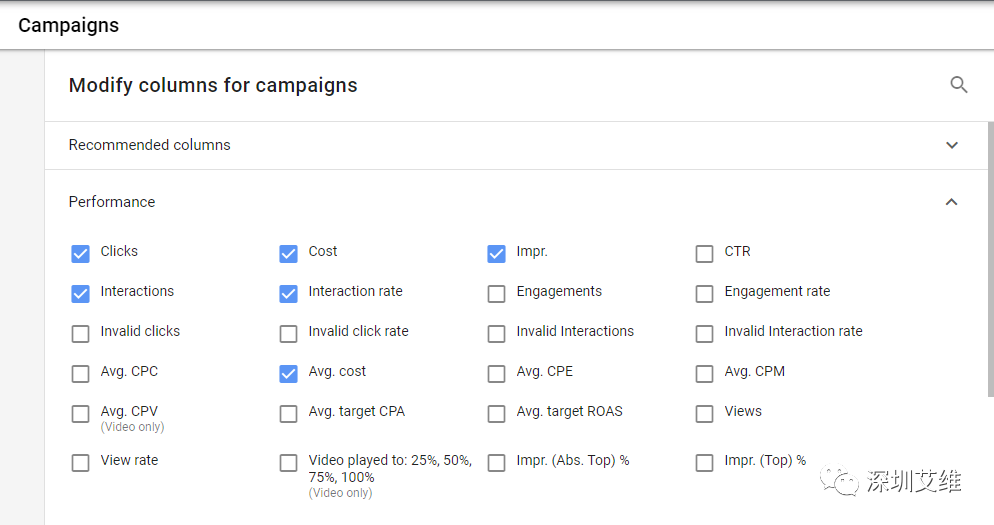Deselect the Interaction rate checkbox
This screenshot has height=525, width=994.
pyautogui.click(x=289, y=294)
